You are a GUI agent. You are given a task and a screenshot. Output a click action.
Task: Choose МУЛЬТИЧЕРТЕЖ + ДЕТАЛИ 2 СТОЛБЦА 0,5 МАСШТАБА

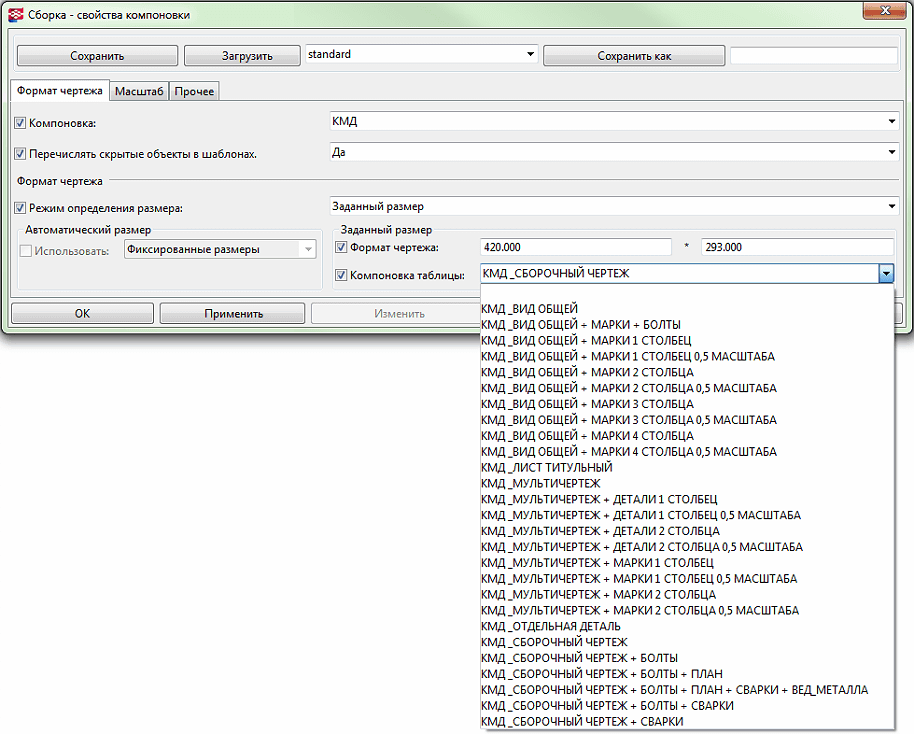click(x=687, y=547)
